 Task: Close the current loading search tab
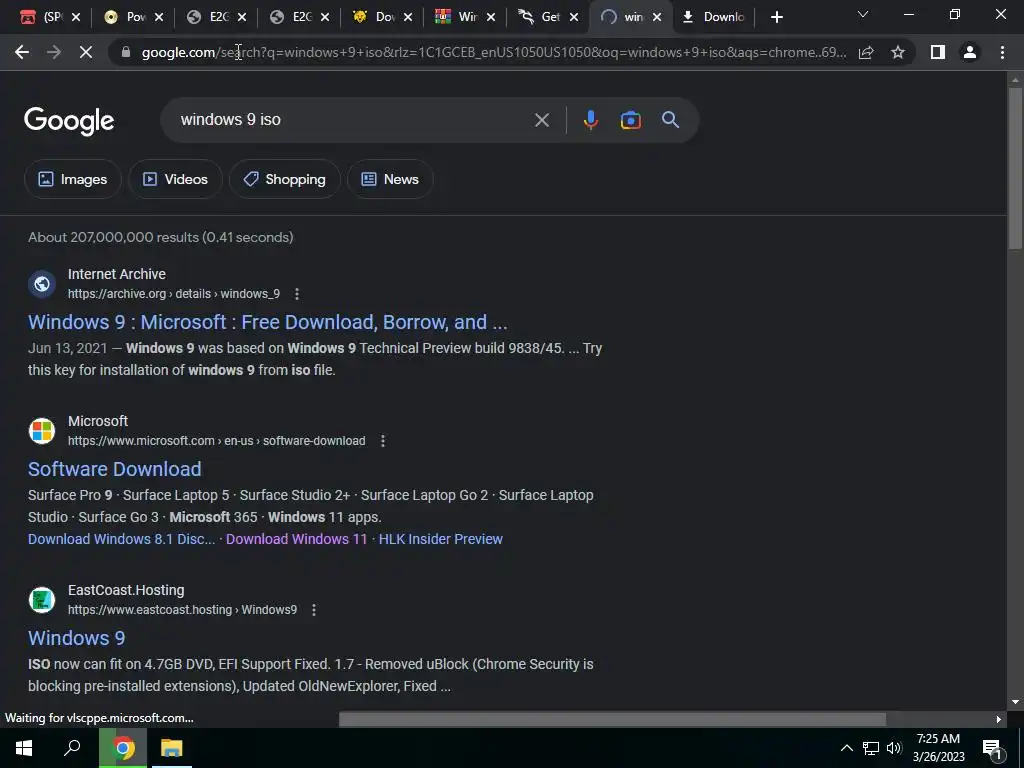tap(657, 18)
